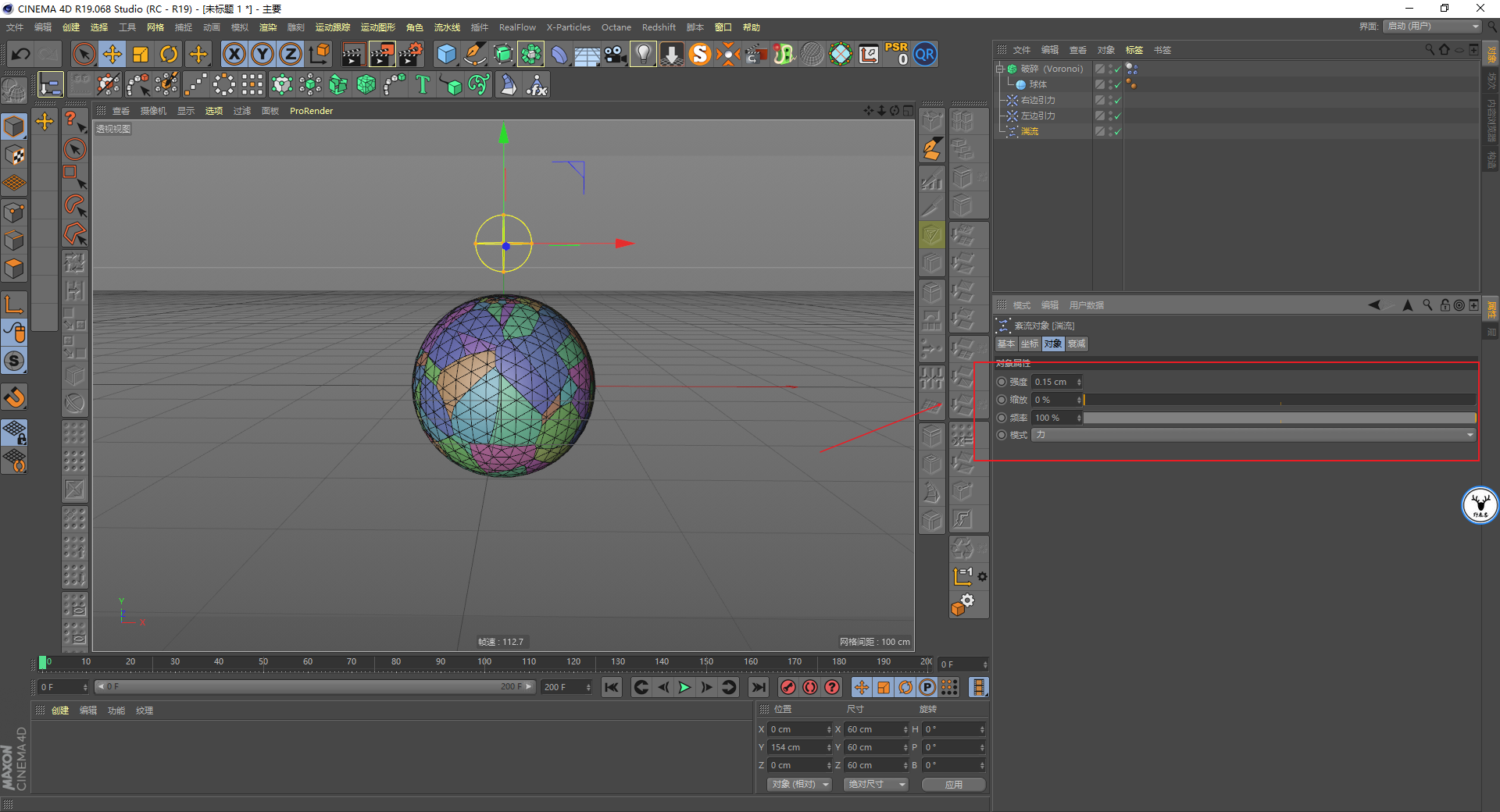Activate the Move tool in top toolbar
Screen dimensions: 1500x812
click(112, 54)
